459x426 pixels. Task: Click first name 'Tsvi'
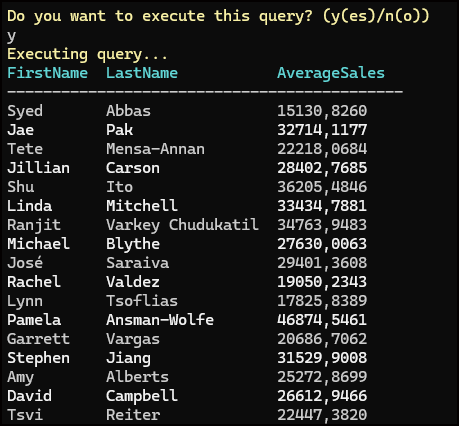click(x=25, y=415)
